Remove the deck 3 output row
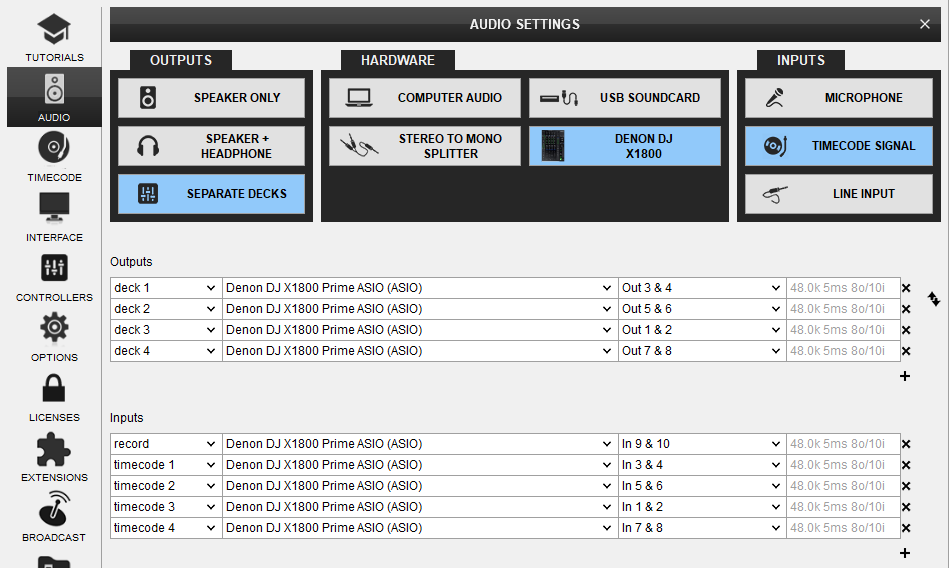Image resolution: width=949 pixels, height=568 pixels. tap(906, 330)
